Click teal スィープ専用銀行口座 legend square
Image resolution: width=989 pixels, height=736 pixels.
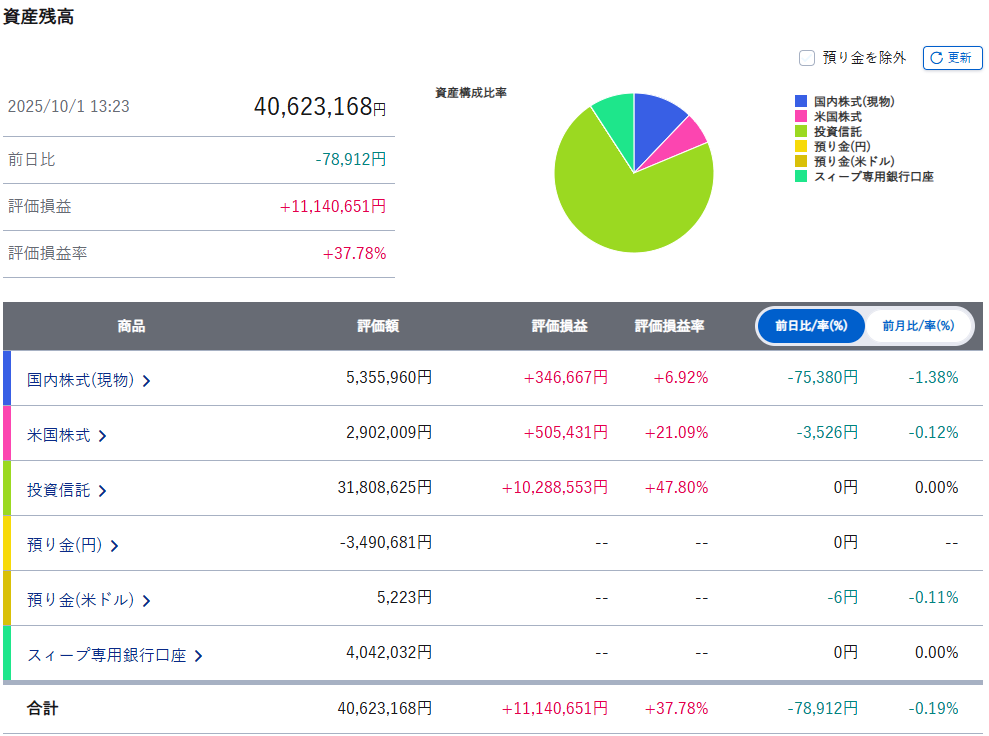801,177
